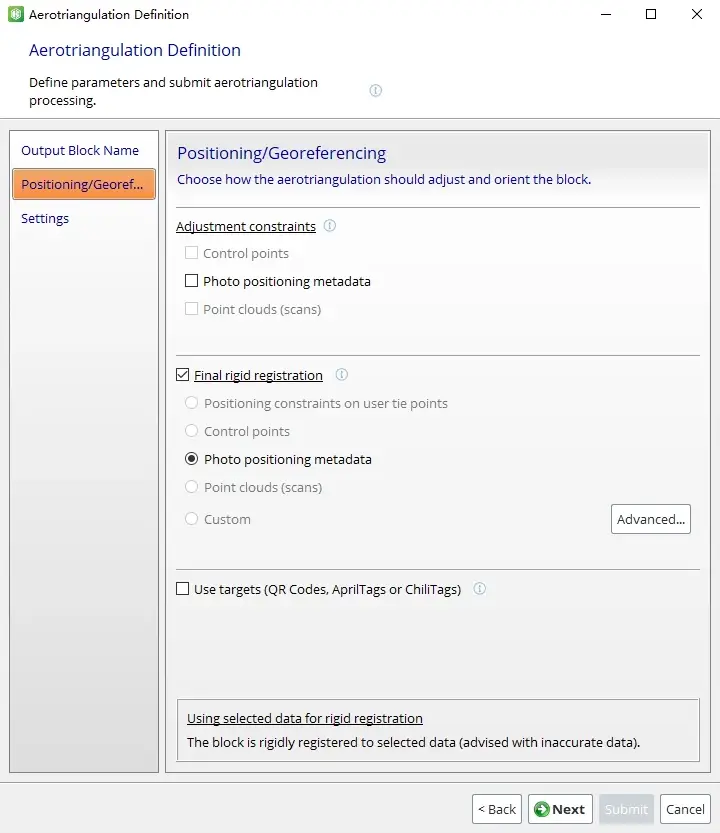720x833 pixels.
Task: Click the info icon beside Adjustment constraints
Action: point(329,226)
